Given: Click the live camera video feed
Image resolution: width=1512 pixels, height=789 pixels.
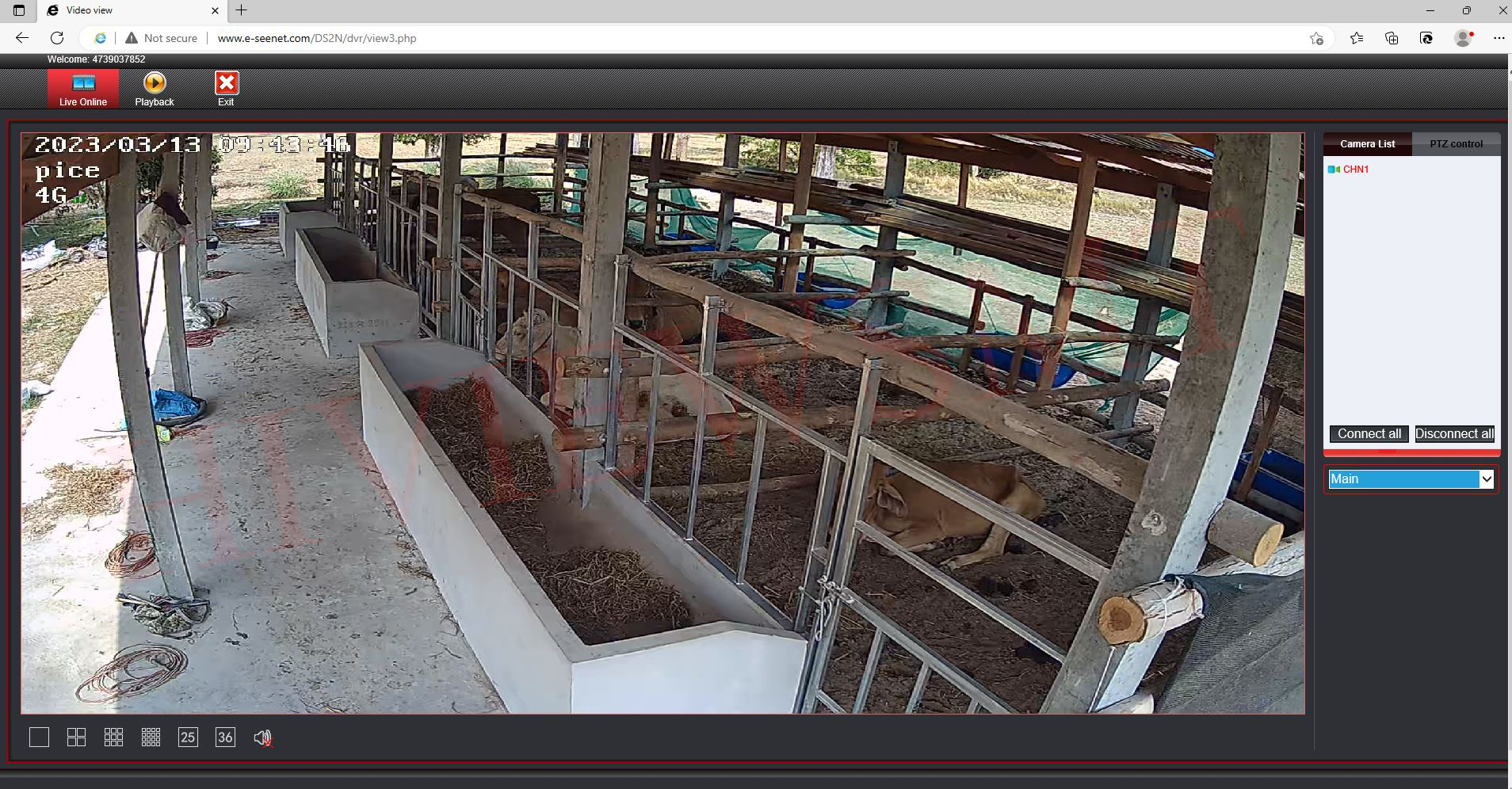Looking at the screenshot, I should [662, 423].
